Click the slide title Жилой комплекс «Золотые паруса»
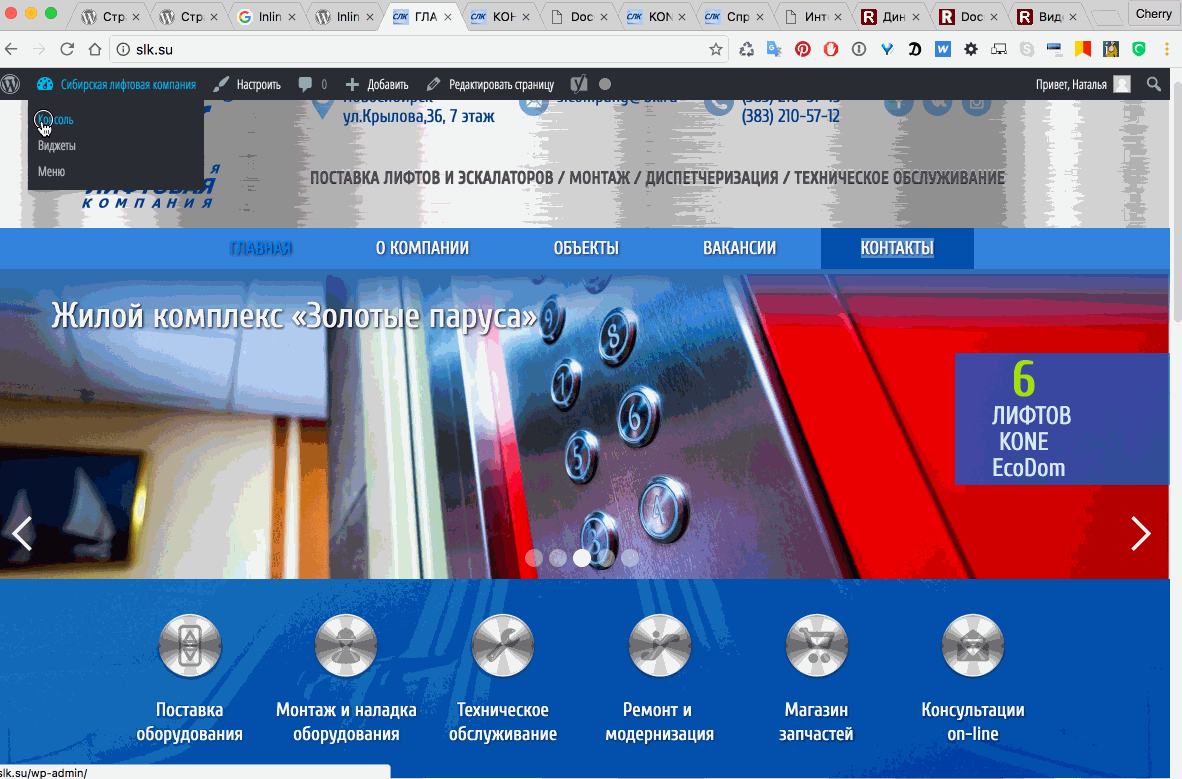This screenshot has height=779, width=1182. pyautogui.click(x=294, y=316)
